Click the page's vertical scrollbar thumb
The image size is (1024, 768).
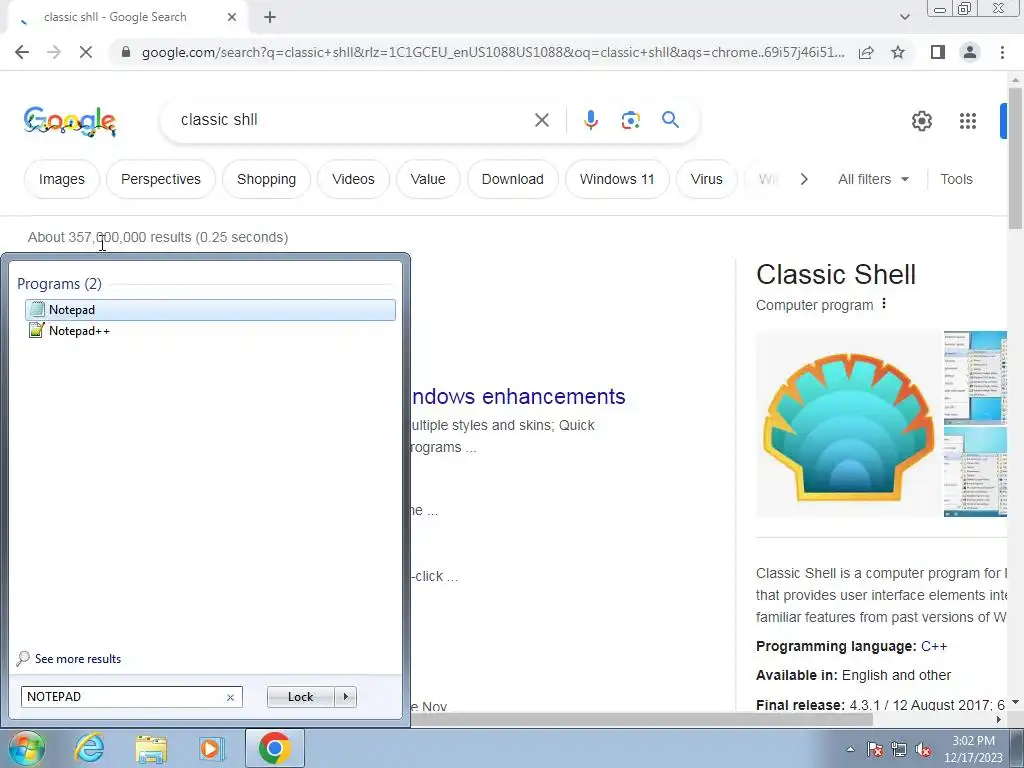point(1015,158)
